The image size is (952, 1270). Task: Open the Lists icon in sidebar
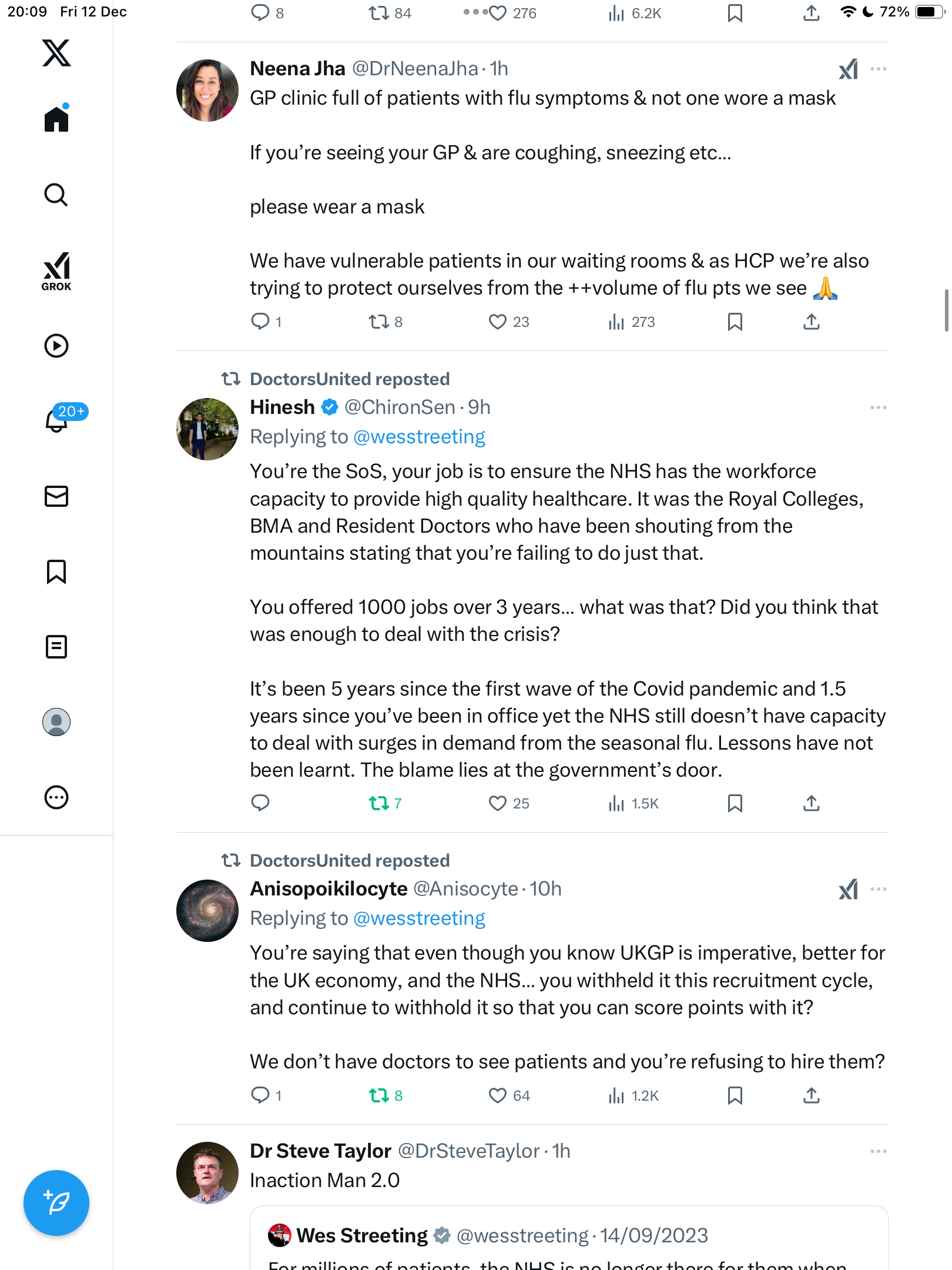[56, 647]
